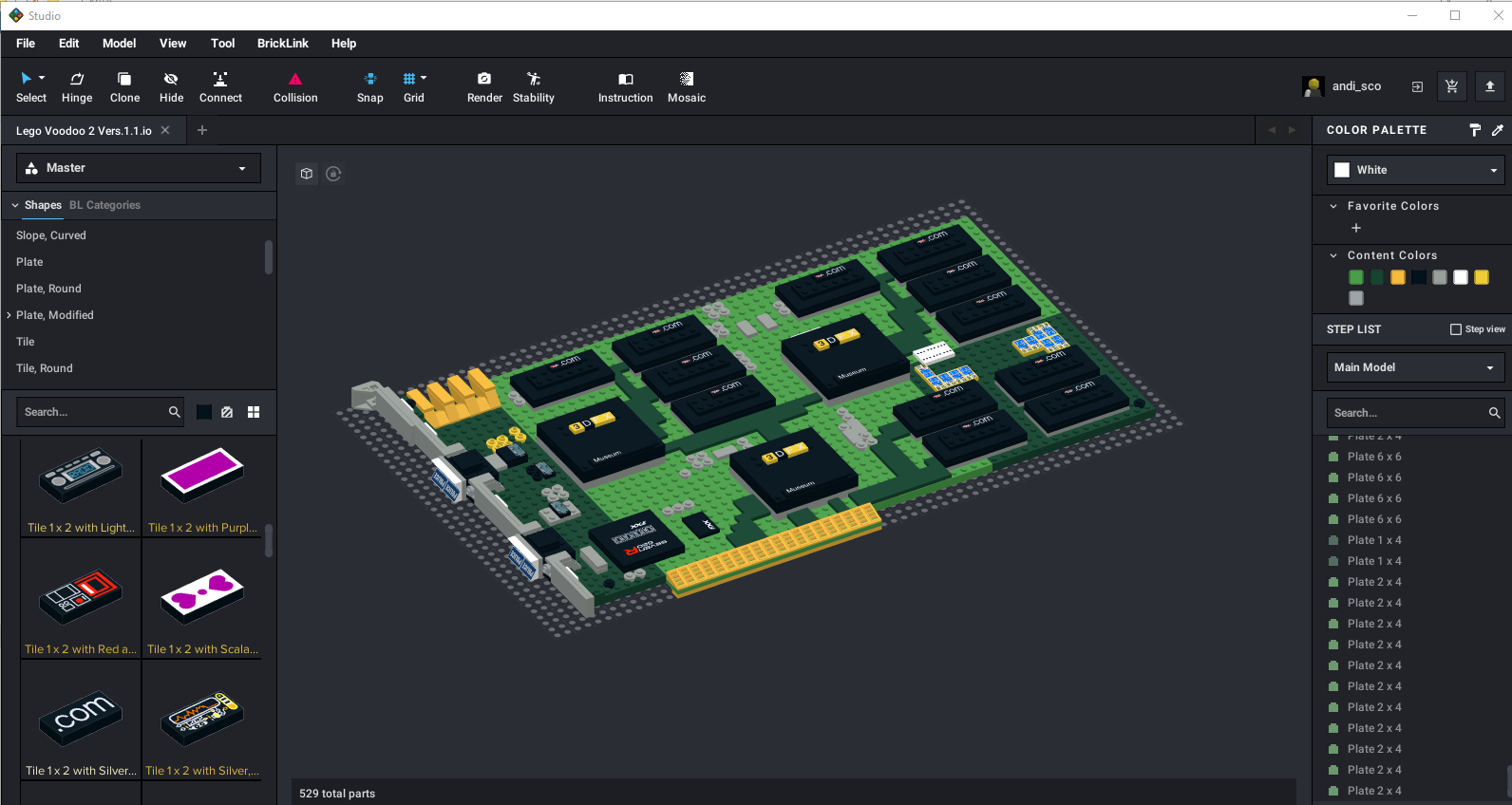Click the andi_sco user profile

[1342, 86]
